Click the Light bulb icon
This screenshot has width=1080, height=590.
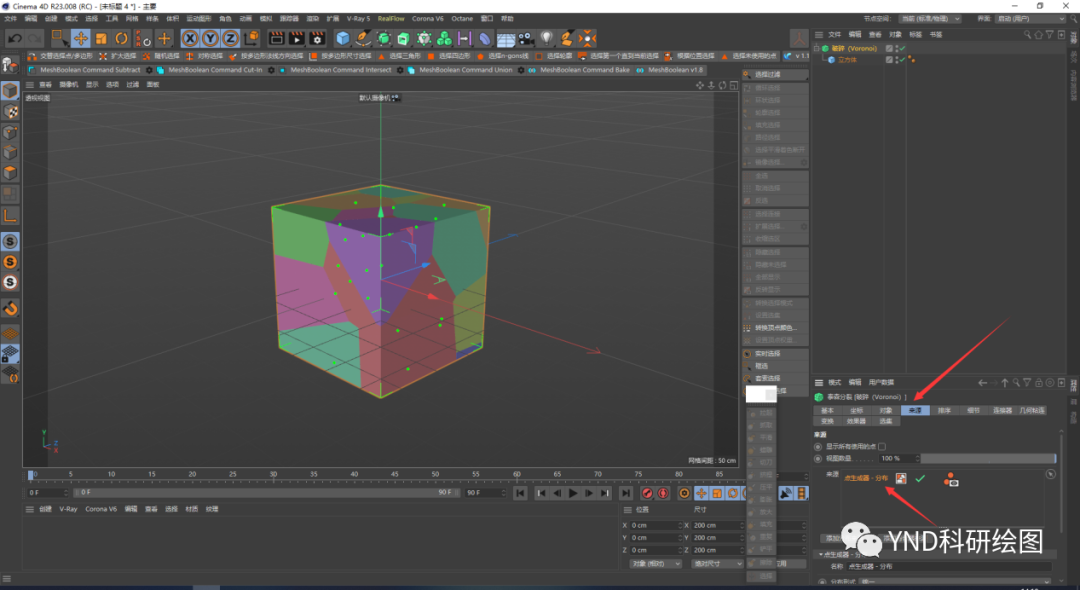[x=546, y=39]
